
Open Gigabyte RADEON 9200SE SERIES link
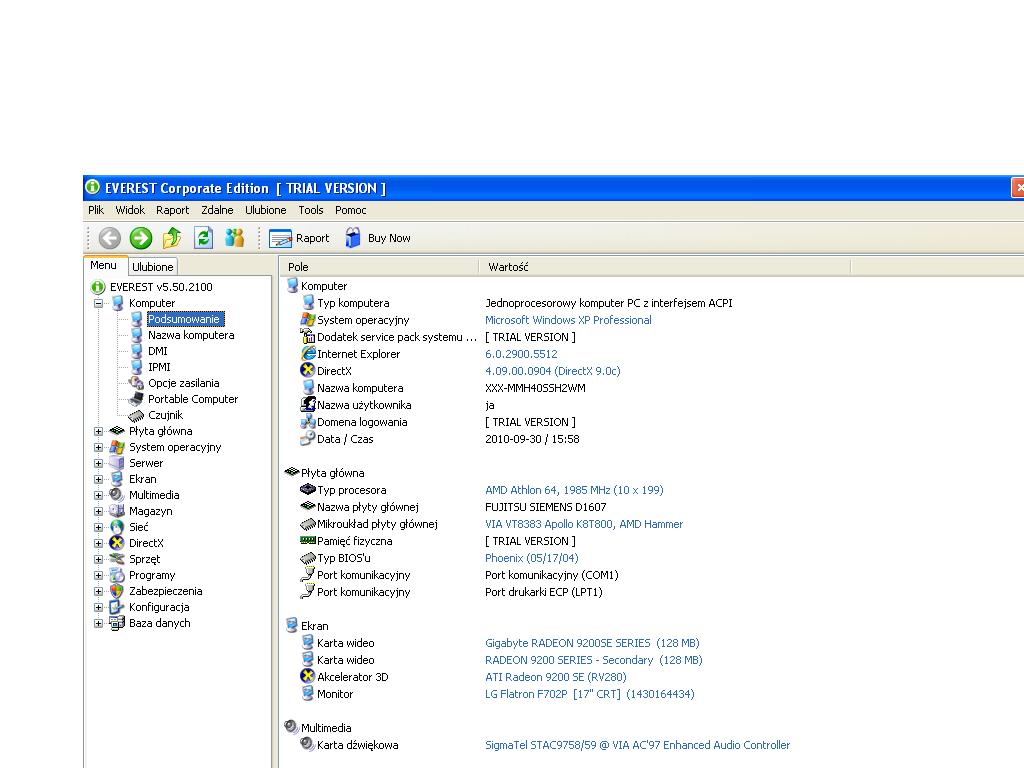click(592, 643)
